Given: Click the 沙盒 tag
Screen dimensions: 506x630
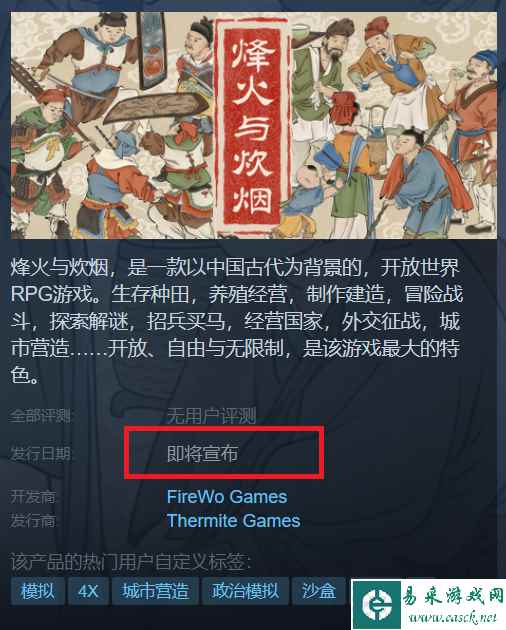Looking at the screenshot, I should (318, 591).
